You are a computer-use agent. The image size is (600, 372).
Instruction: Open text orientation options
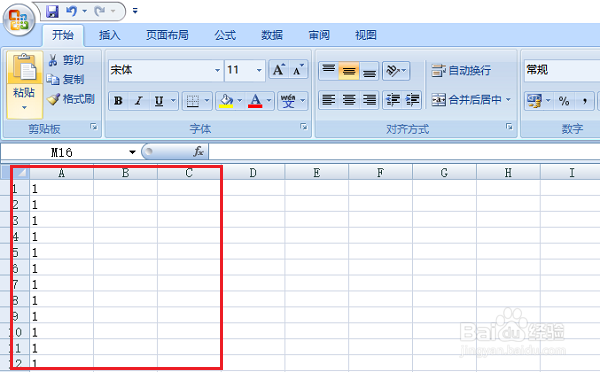[x=396, y=70]
